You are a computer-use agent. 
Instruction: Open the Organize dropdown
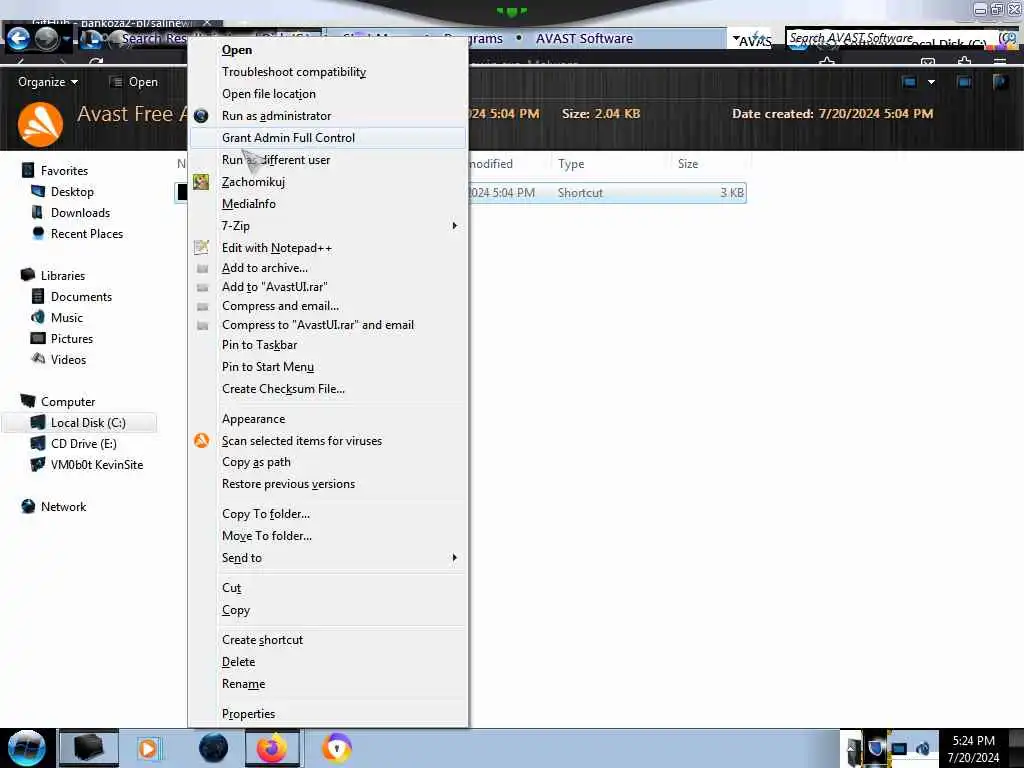(48, 82)
